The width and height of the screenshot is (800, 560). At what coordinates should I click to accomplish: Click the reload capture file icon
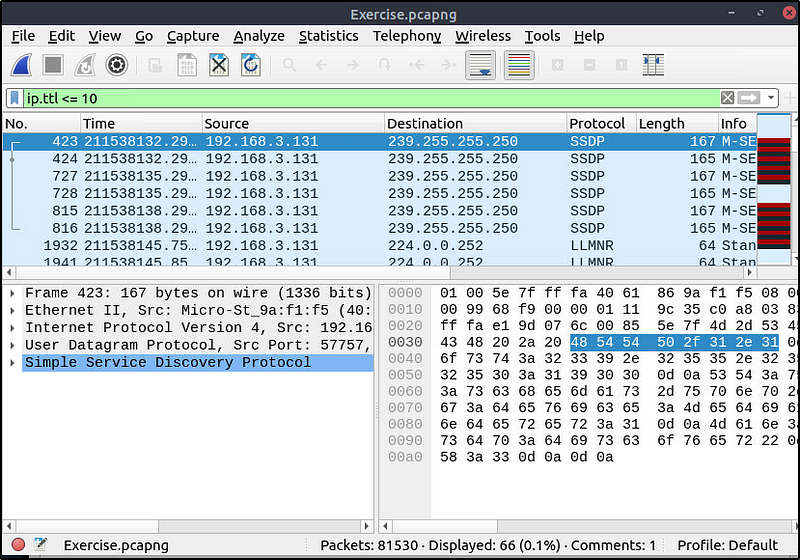(x=250, y=66)
